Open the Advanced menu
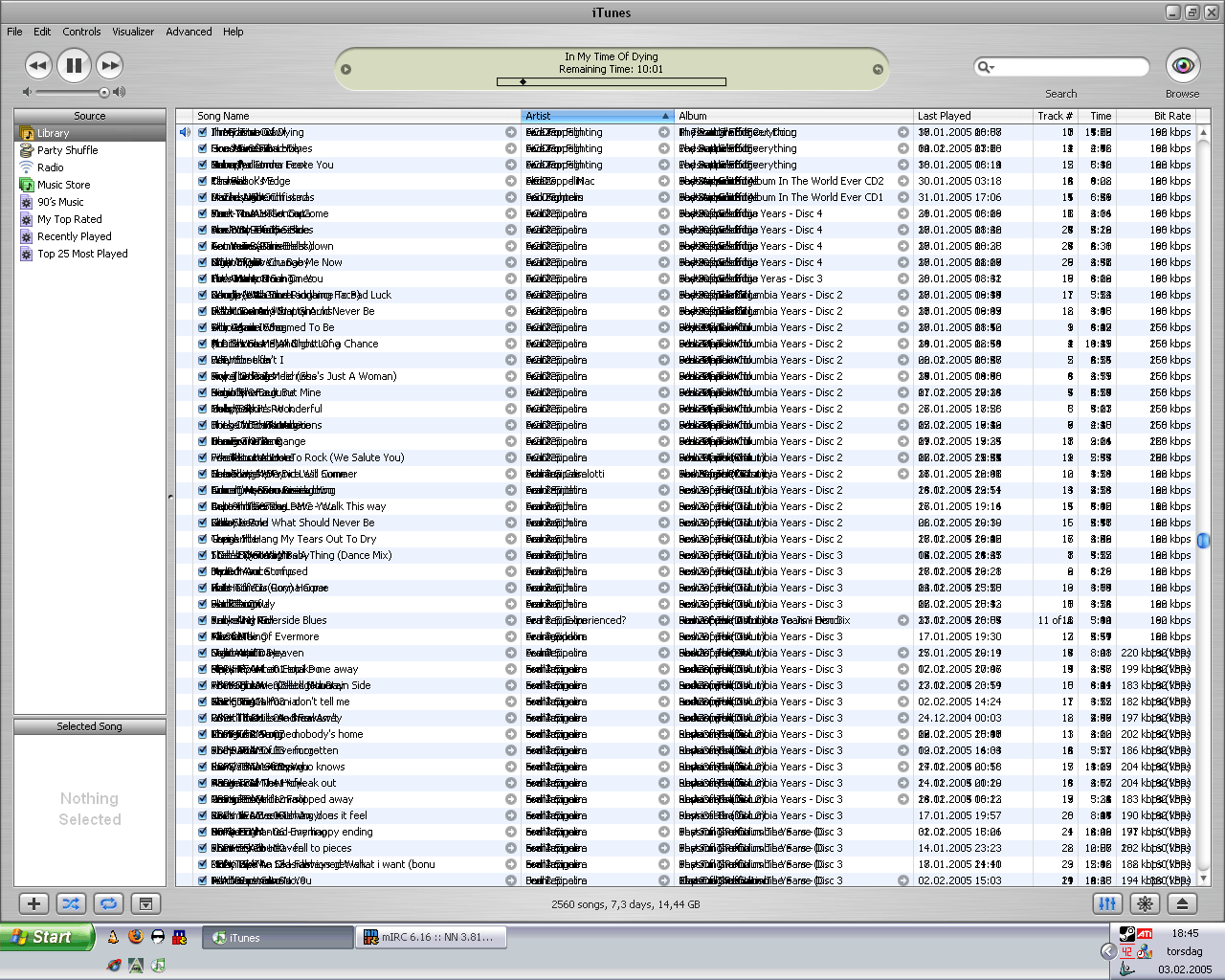Image resolution: width=1225 pixels, height=980 pixels. (x=189, y=32)
